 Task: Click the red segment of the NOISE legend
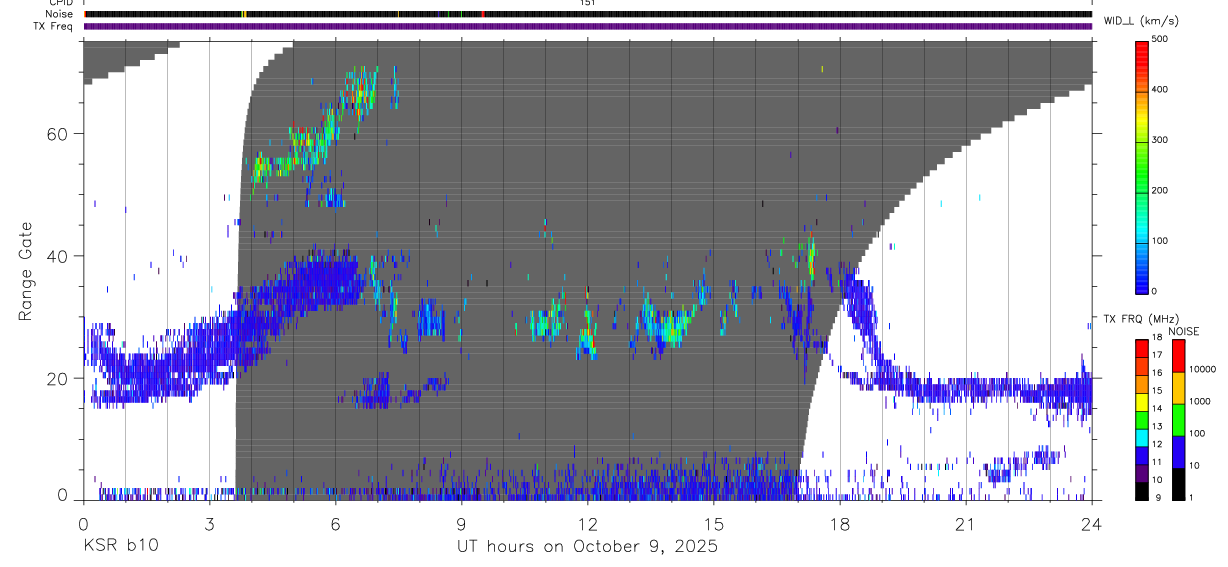click(1178, 355)
